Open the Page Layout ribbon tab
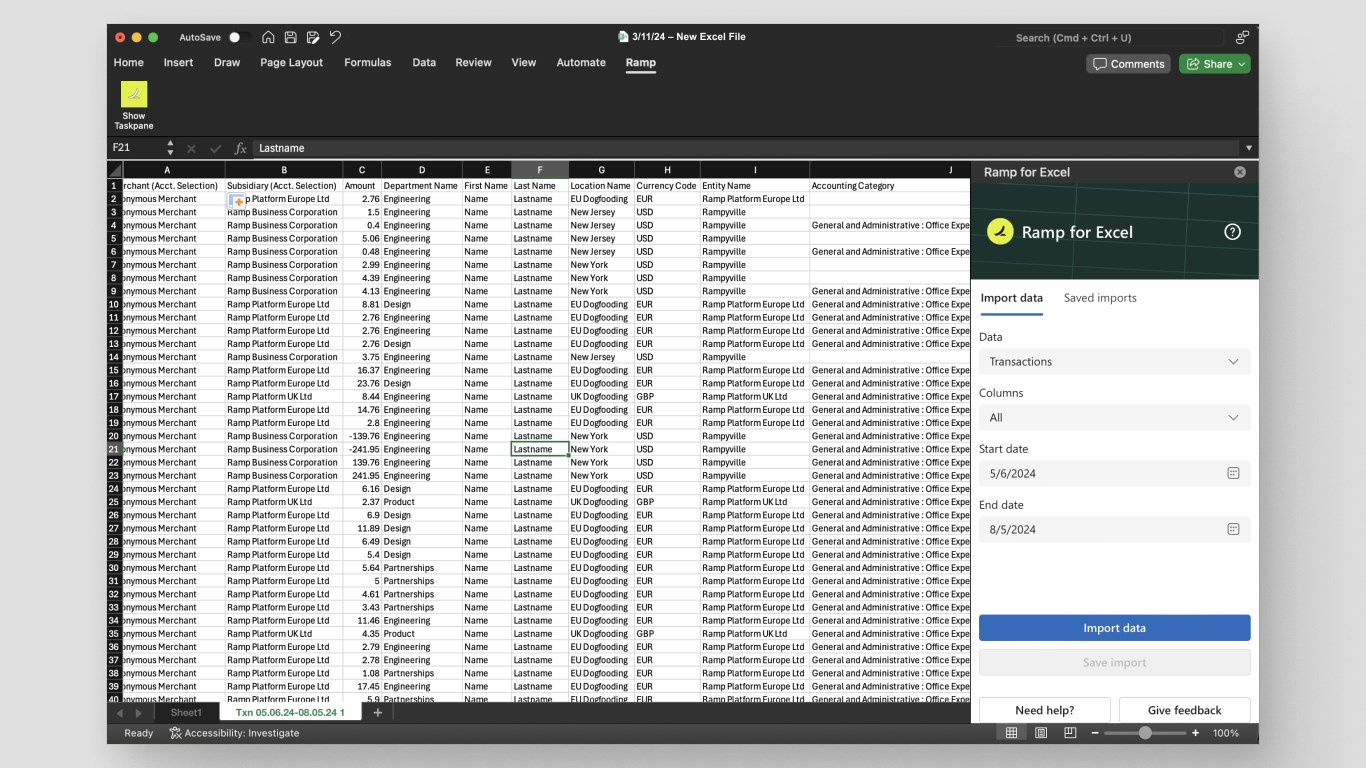Viewport: 1366px width, 768px height. tap(292, 62)
